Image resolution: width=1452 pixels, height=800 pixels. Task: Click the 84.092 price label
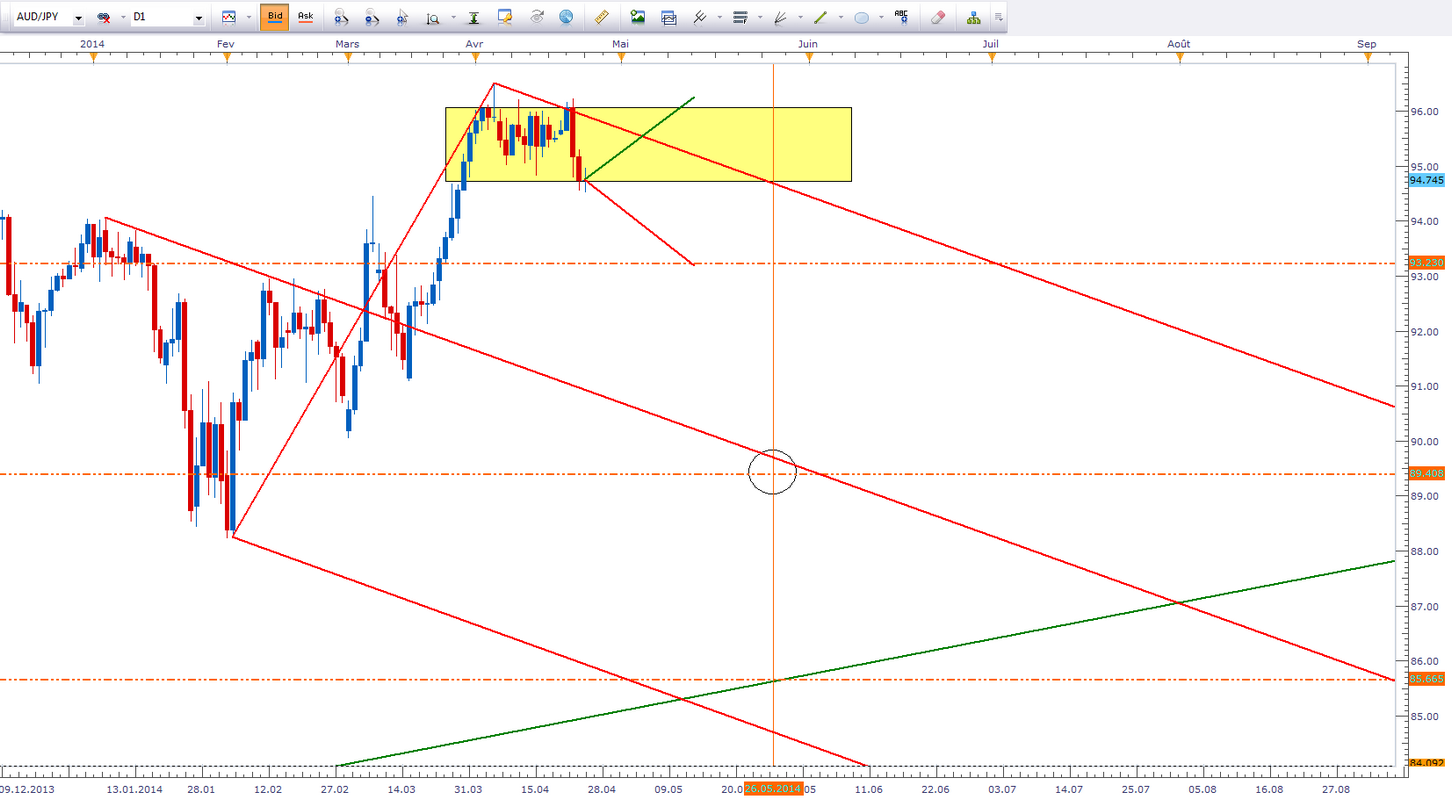pyautogui.click(x=1425, y=764)
